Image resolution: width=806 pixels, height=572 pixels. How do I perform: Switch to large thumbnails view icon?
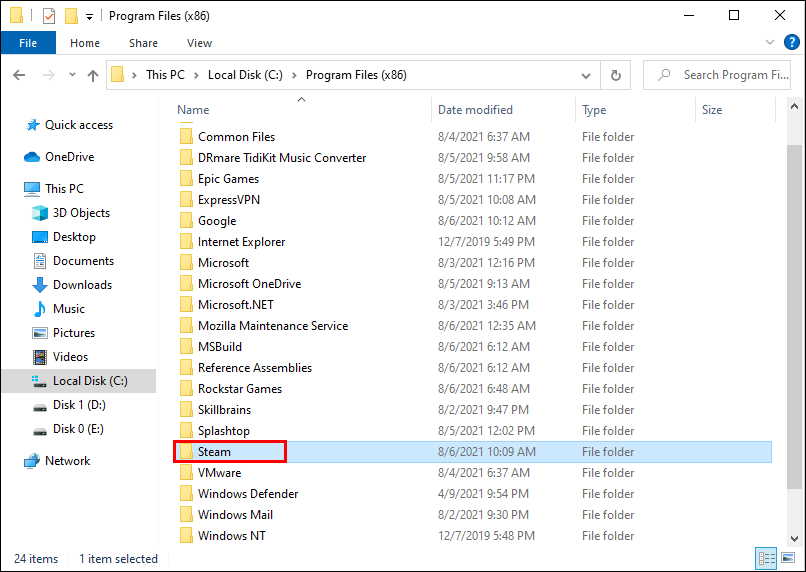(x=788, y=558)
